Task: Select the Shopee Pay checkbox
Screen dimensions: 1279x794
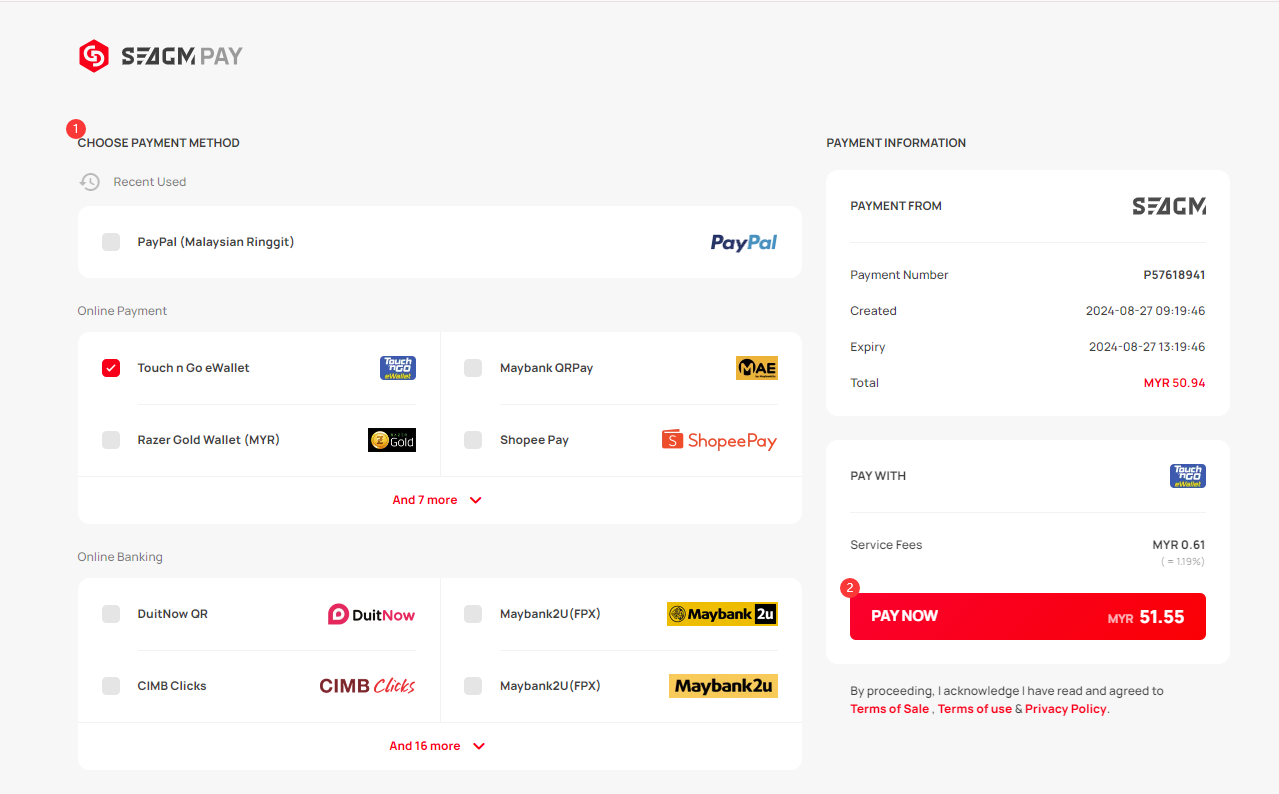Action: (x=473, y=440)
